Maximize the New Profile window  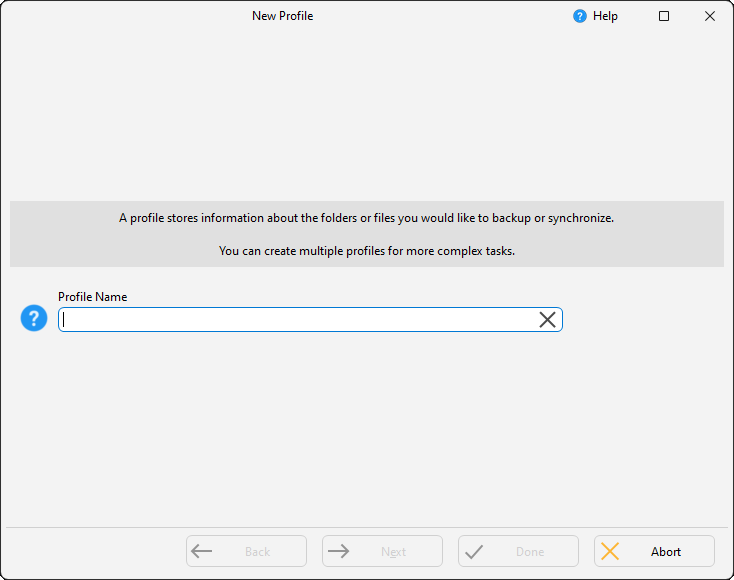click(x=664, y=16)
